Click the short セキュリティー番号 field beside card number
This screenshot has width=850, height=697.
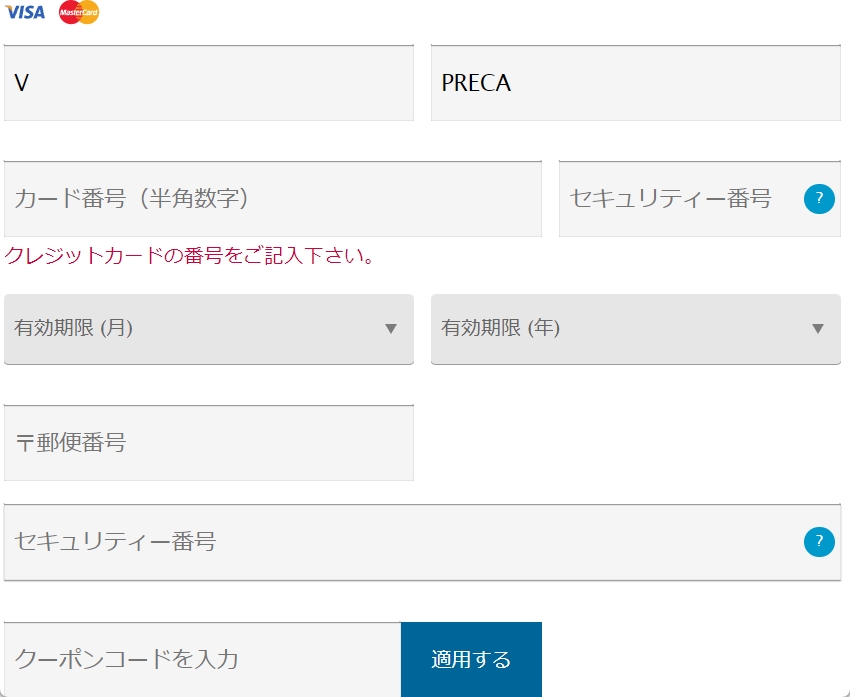click(680, 199)
